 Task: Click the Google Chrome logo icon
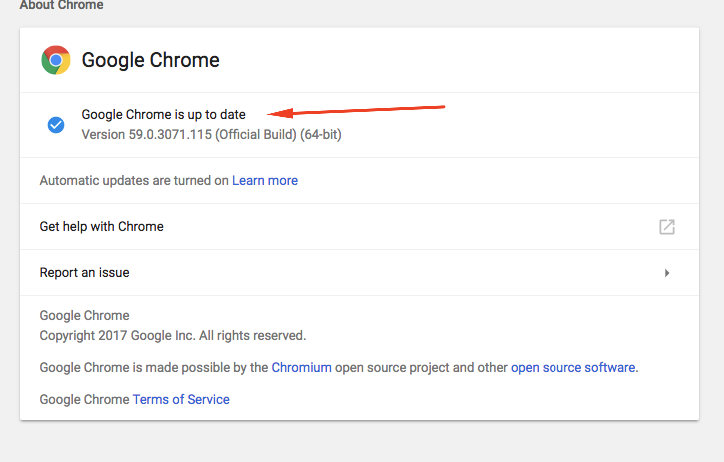click(x=56, y=60)
